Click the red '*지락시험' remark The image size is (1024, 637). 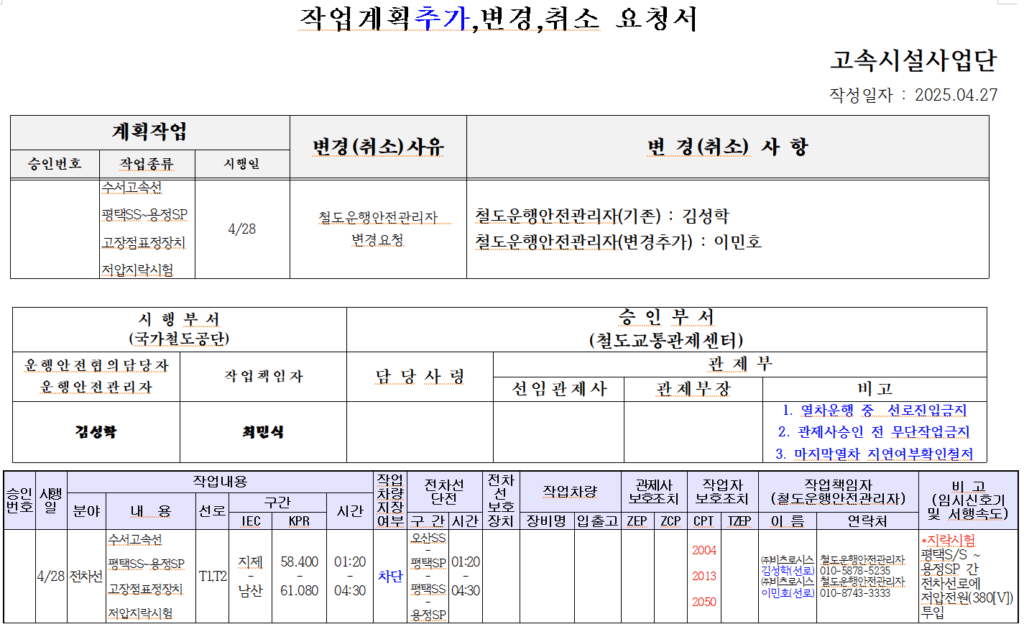pyautogui.click(x=948, y=540)
